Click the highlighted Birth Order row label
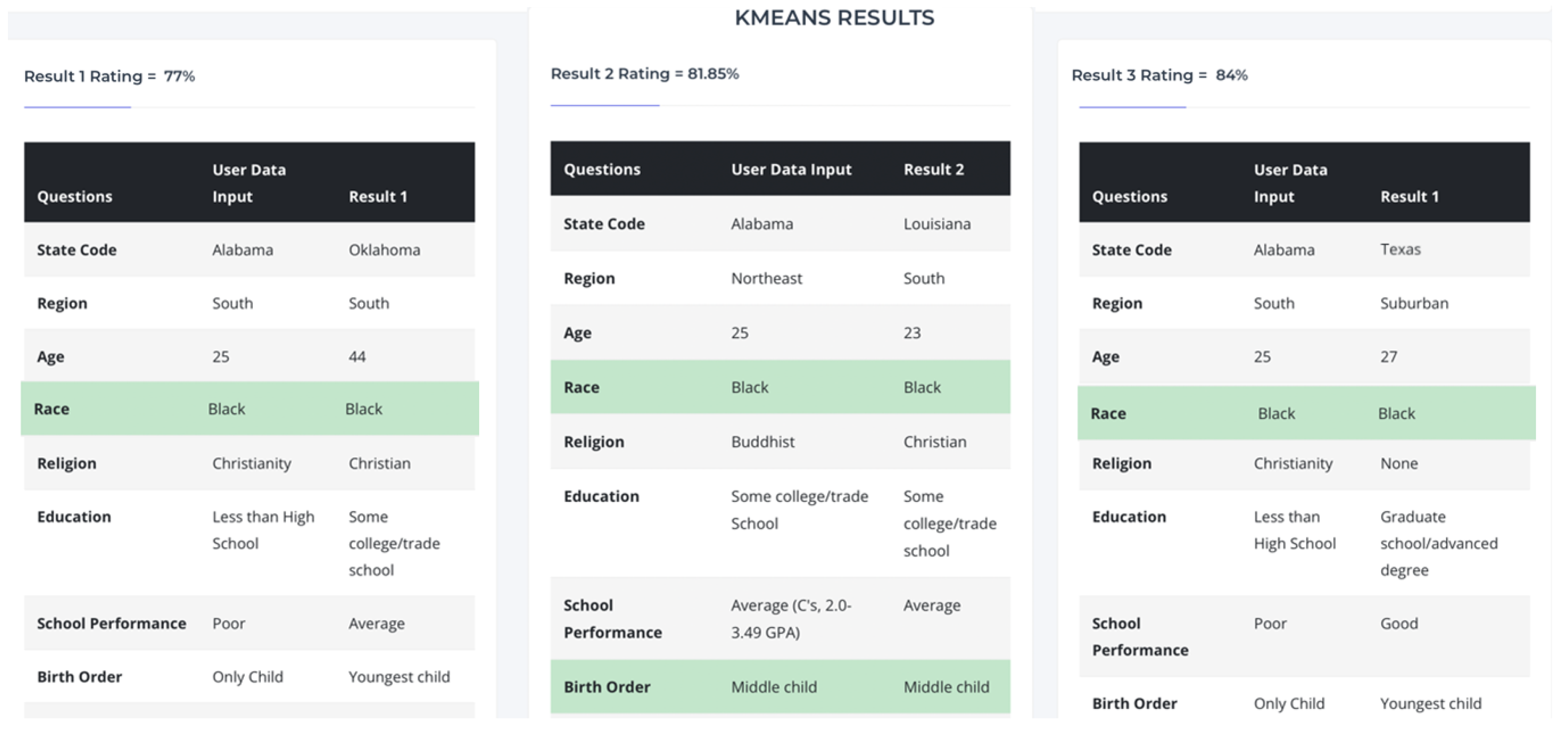1568x744 pixels. coord(607,687)
